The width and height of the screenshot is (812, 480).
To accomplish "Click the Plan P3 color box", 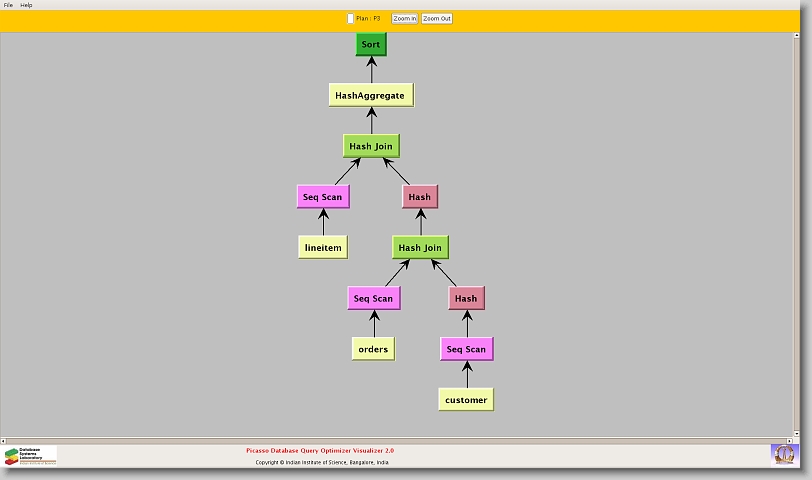I will pyautogui.click(x=350, y=18).
